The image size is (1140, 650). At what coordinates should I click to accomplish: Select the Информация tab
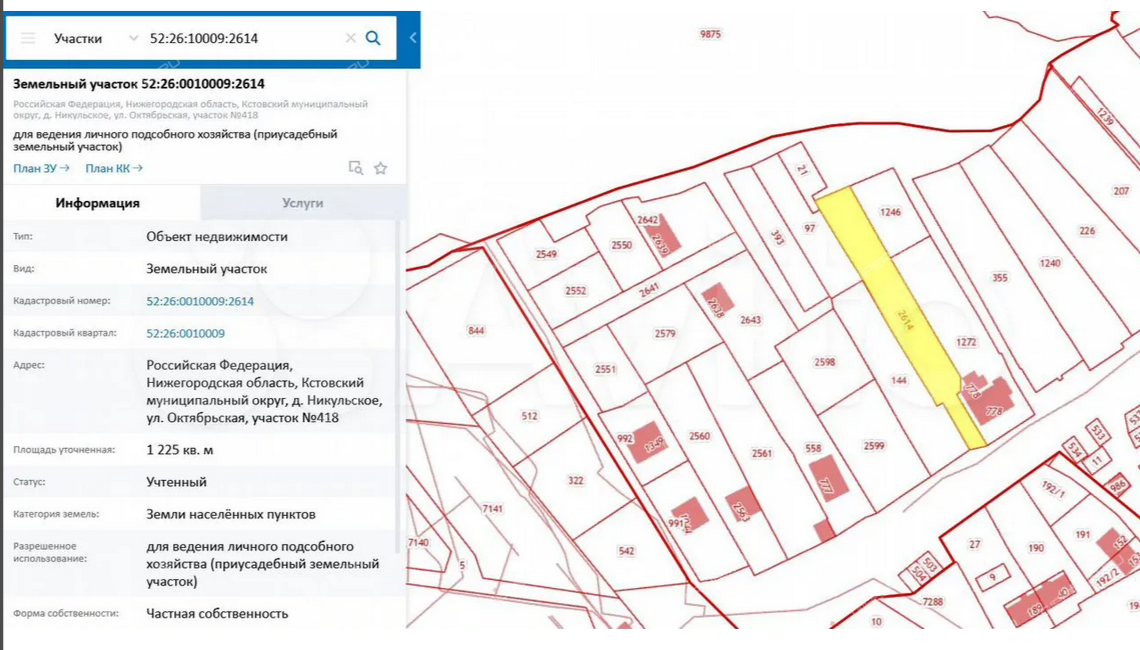[97, 202]
